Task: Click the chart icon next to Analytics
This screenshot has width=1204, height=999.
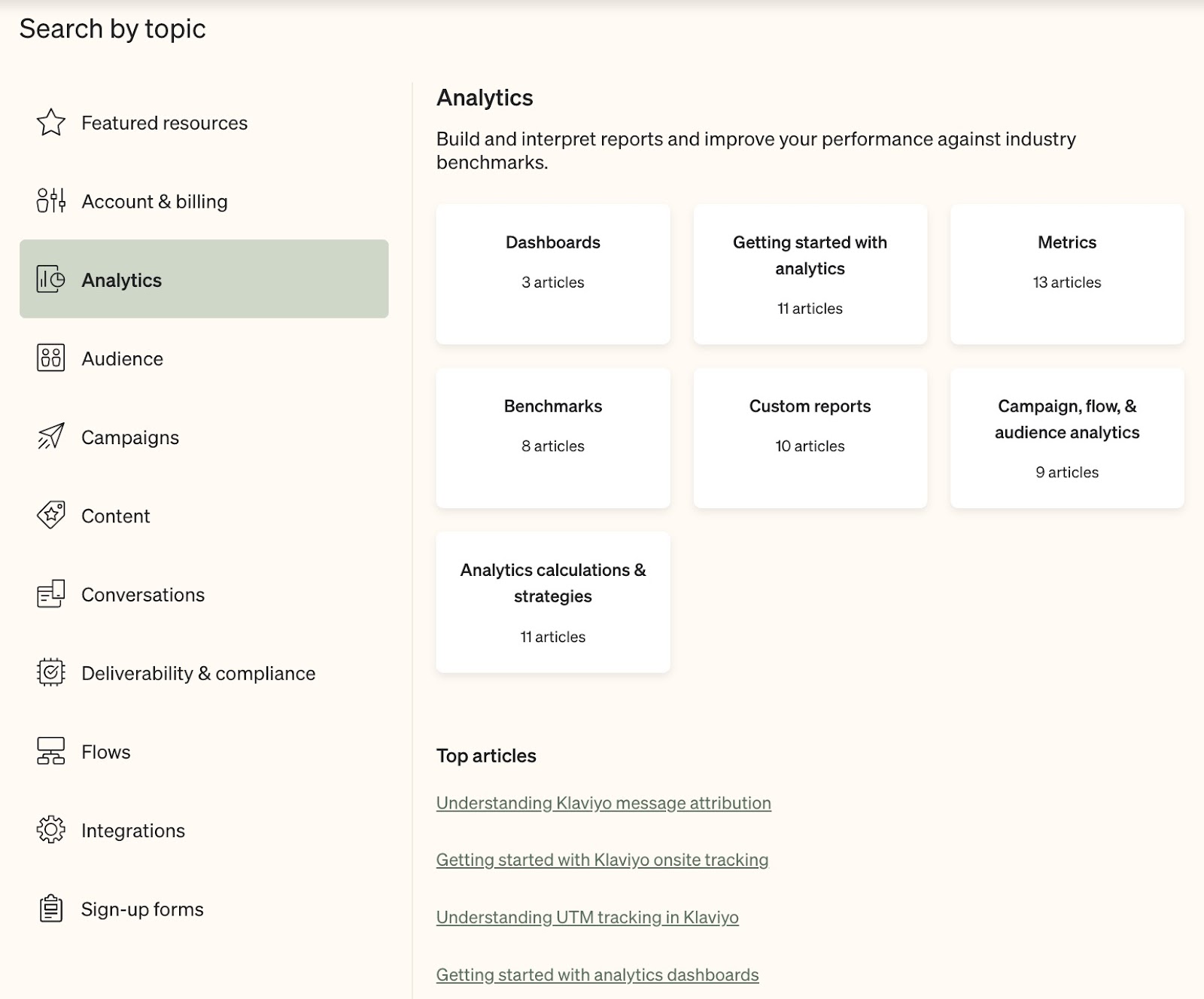Action: [x=50, y=279]
